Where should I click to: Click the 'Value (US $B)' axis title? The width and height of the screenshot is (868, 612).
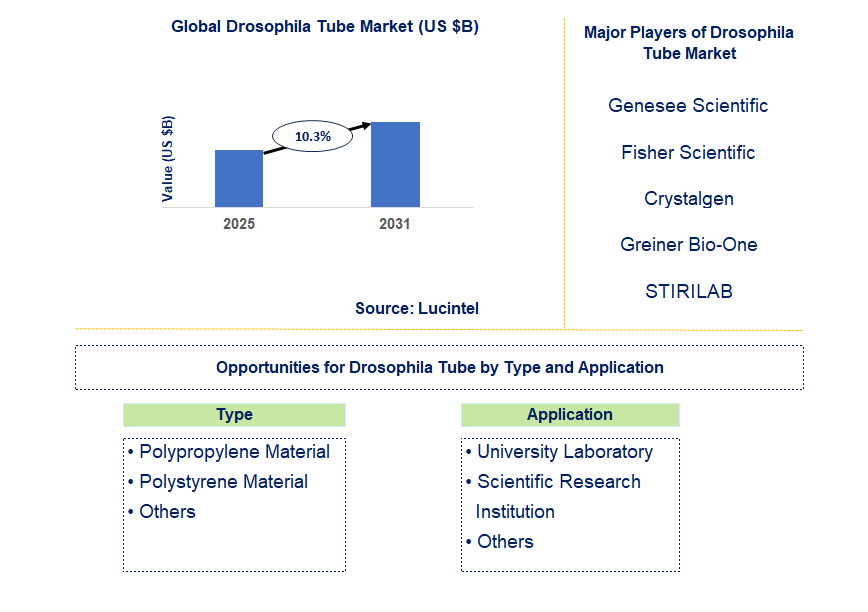tap(167, 159)
